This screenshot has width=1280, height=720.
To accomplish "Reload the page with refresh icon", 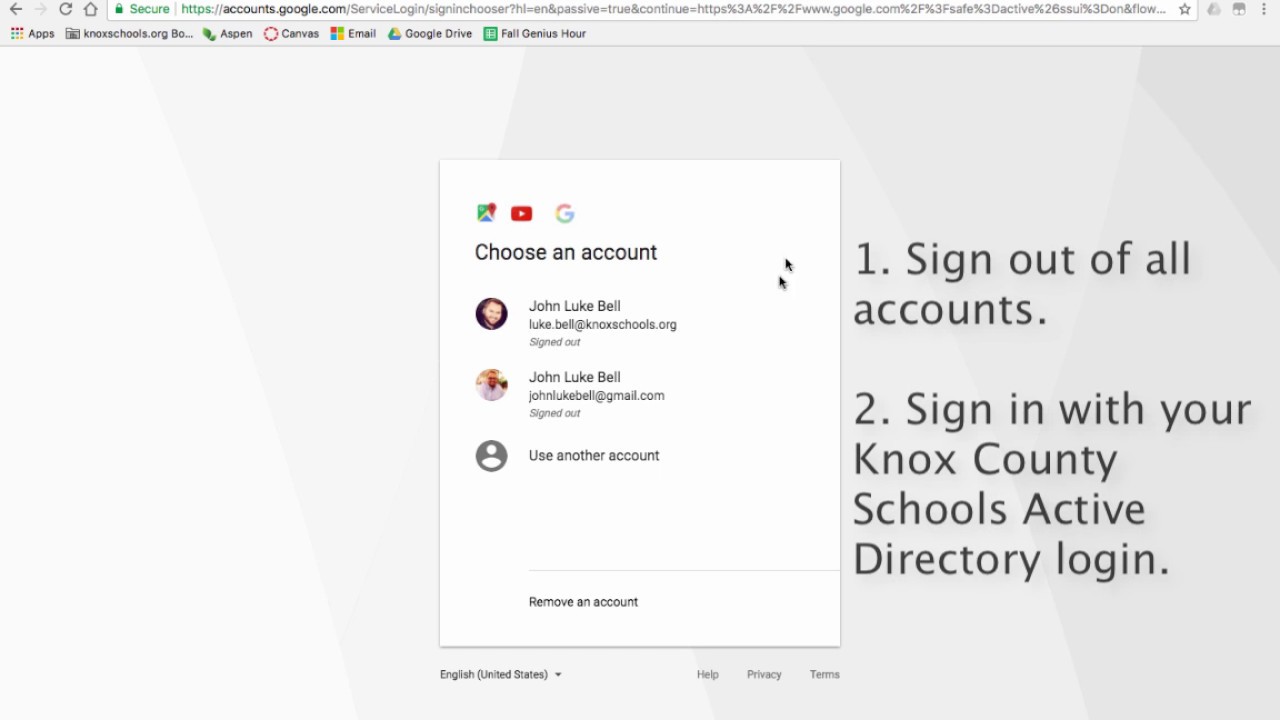I will tap(65, 9).
